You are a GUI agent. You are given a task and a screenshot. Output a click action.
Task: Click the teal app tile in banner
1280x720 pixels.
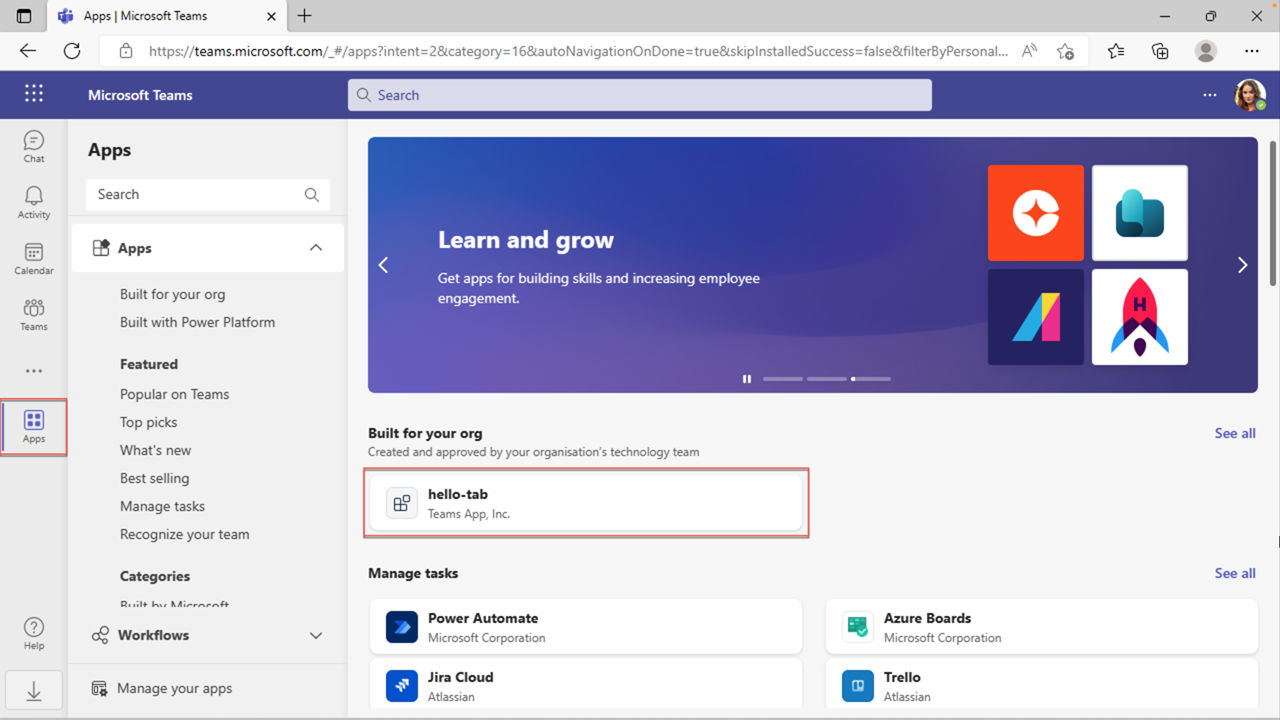point(1140,213)
